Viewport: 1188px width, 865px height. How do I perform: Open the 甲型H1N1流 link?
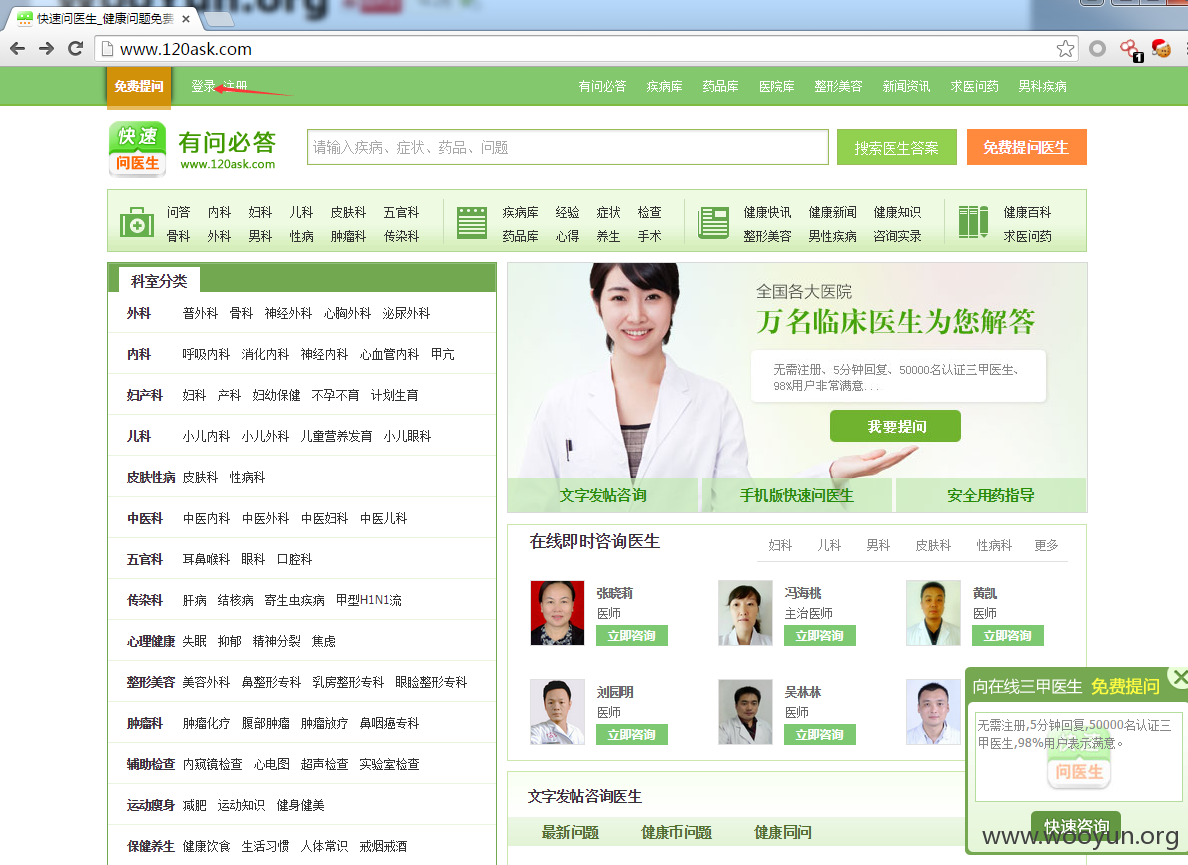point(369,601)
